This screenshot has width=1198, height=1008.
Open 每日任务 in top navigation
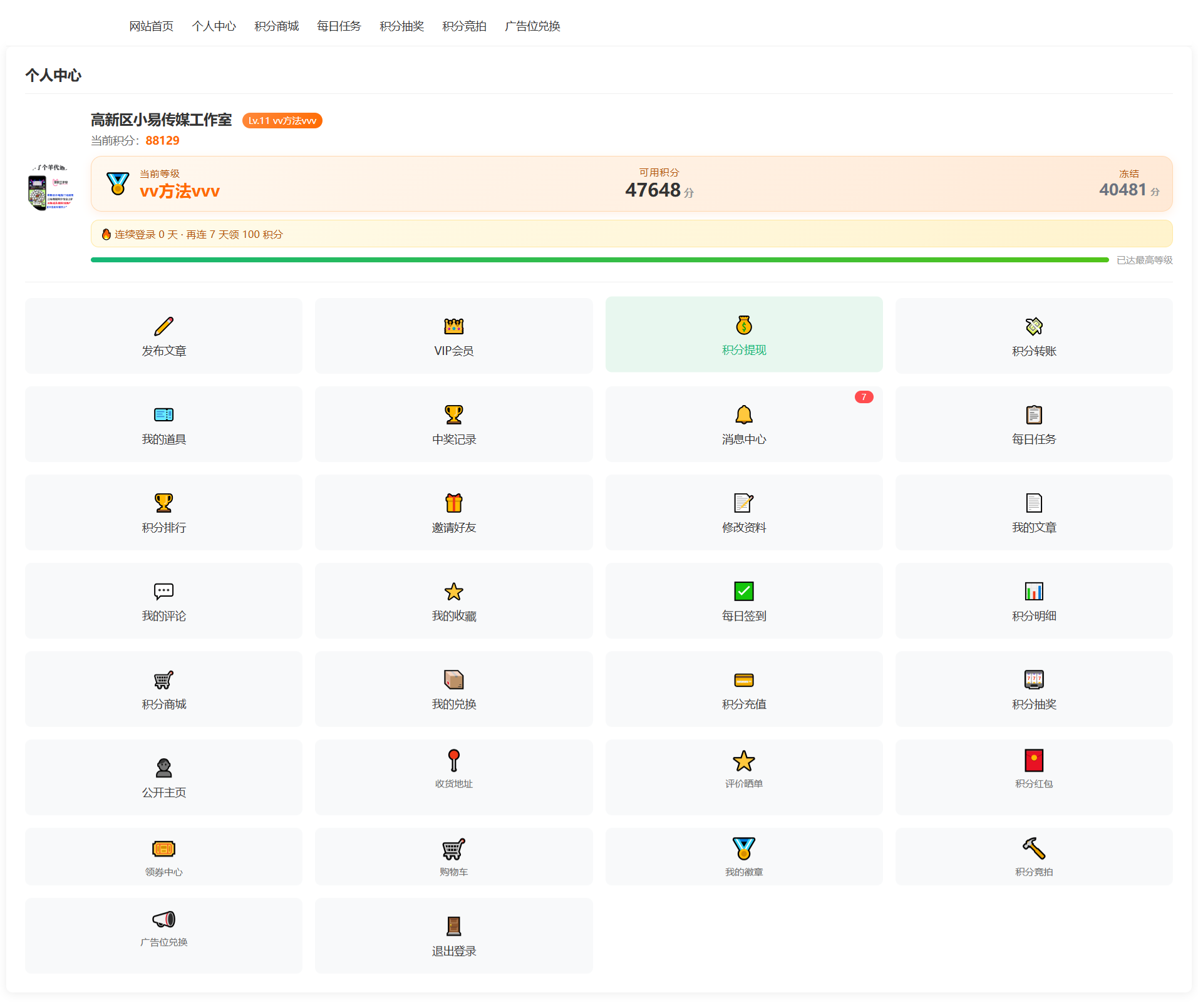click(x=339, y=26)
